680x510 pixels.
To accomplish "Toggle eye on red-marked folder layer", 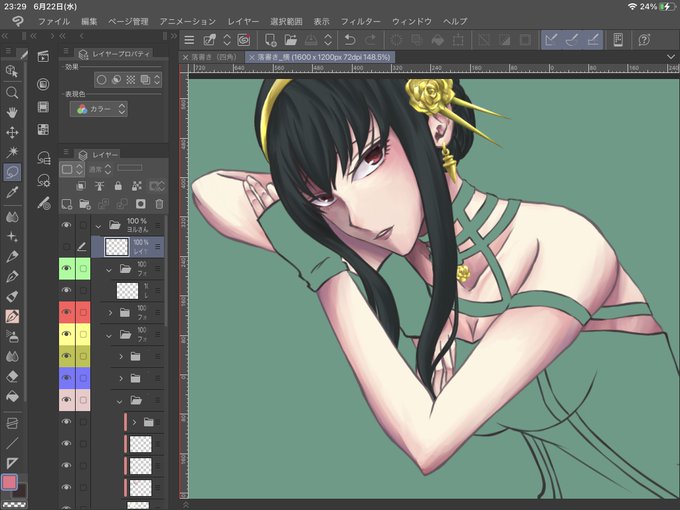I will pos(66,312).
